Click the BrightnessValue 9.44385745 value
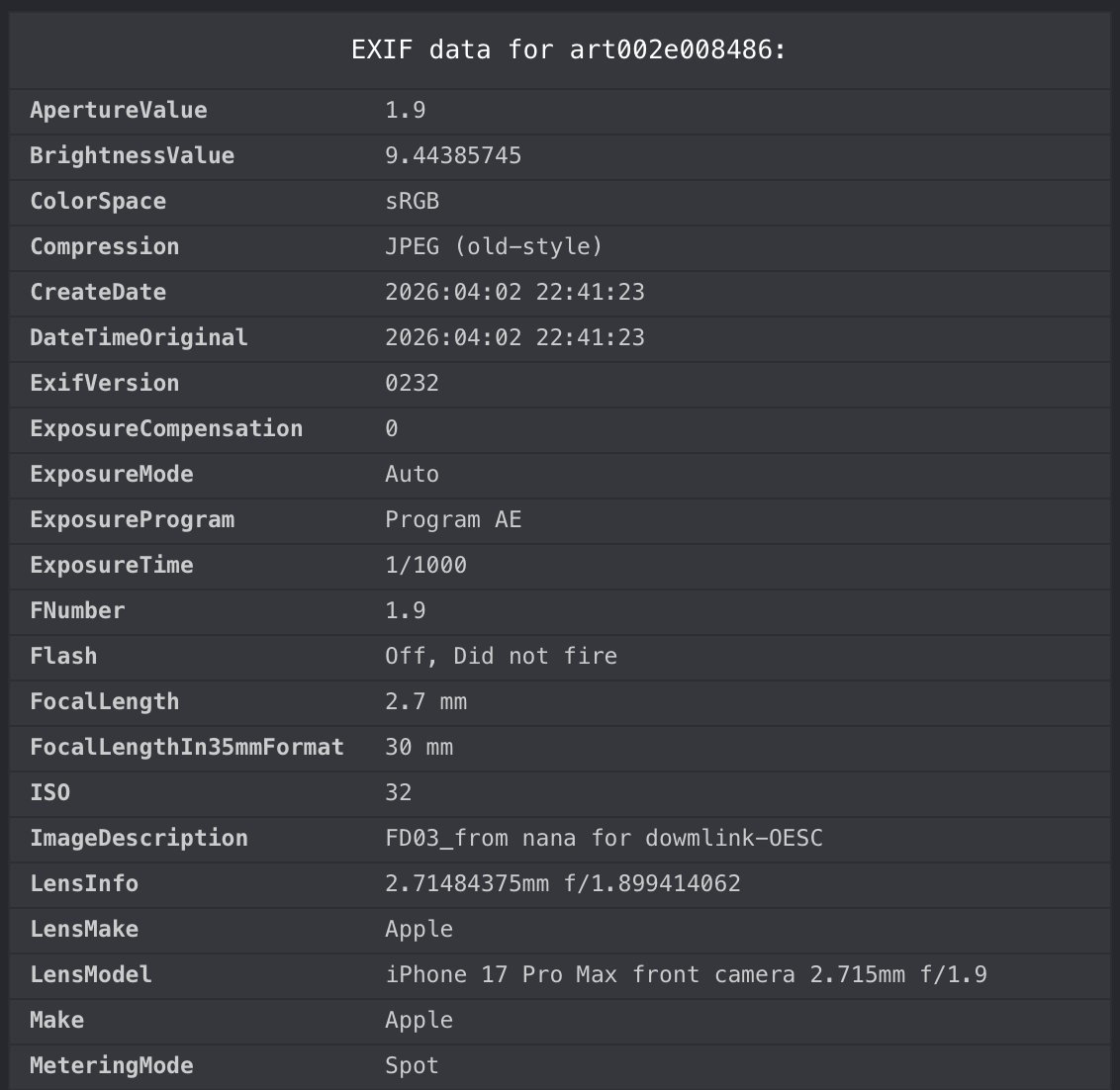The height and width of the screenshot is (1090, 1120). point(453,155)
